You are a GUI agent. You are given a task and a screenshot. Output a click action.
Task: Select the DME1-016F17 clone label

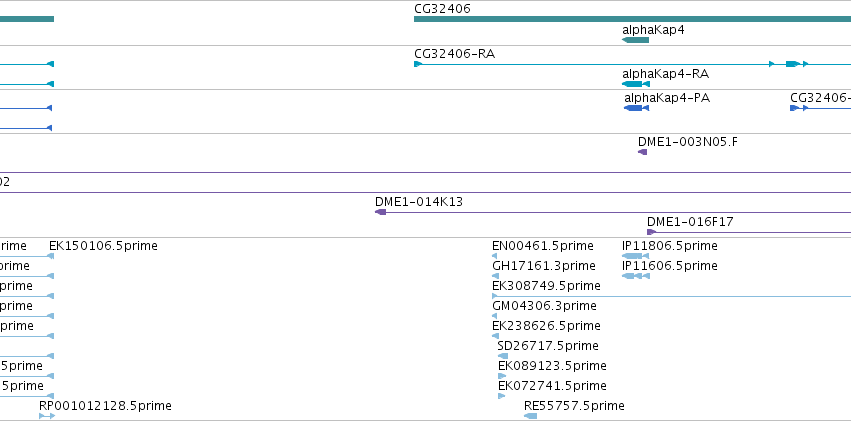point(690,222)
